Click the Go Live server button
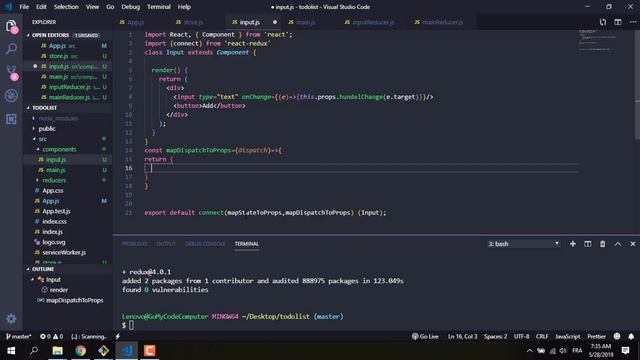640x360 pixels. [425, 336]
